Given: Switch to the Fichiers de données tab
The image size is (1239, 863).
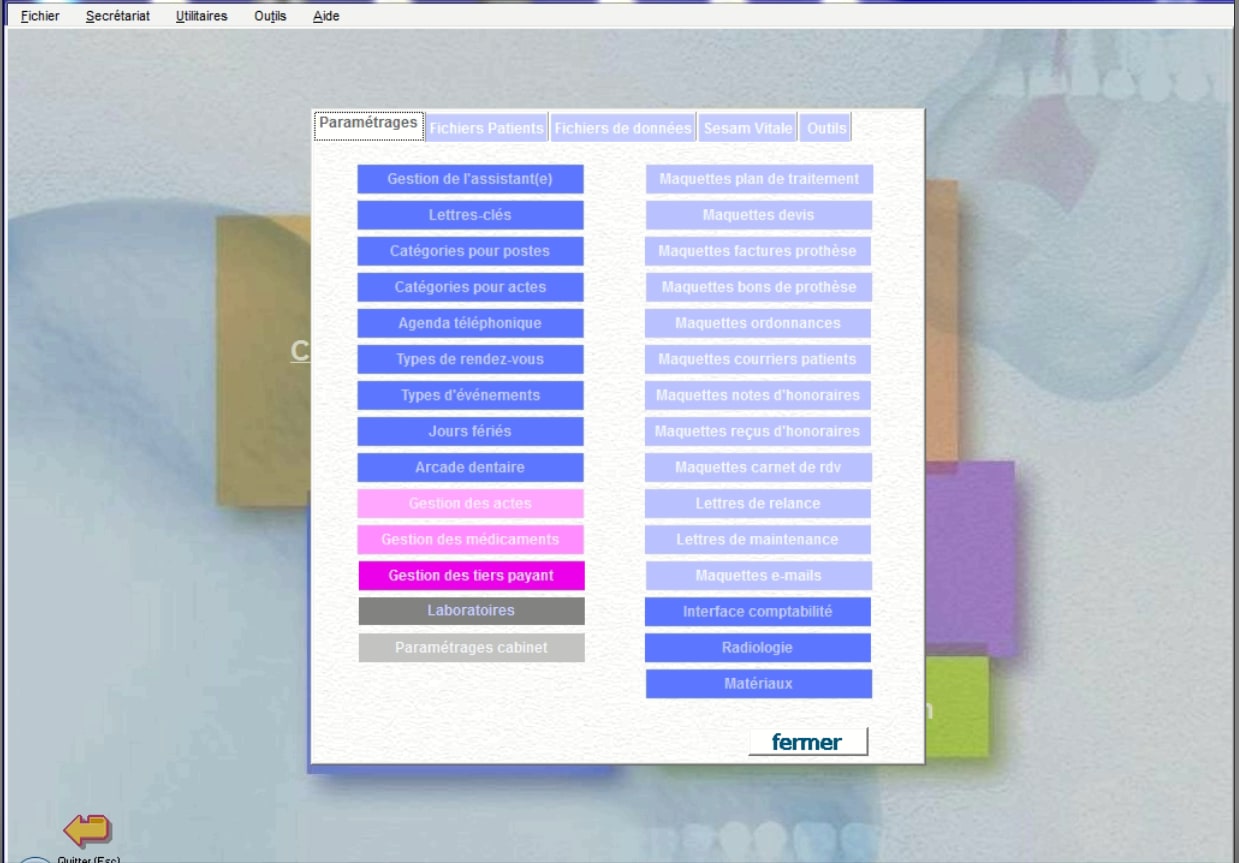Looking at the screenshot, I should tap(623, 128).
